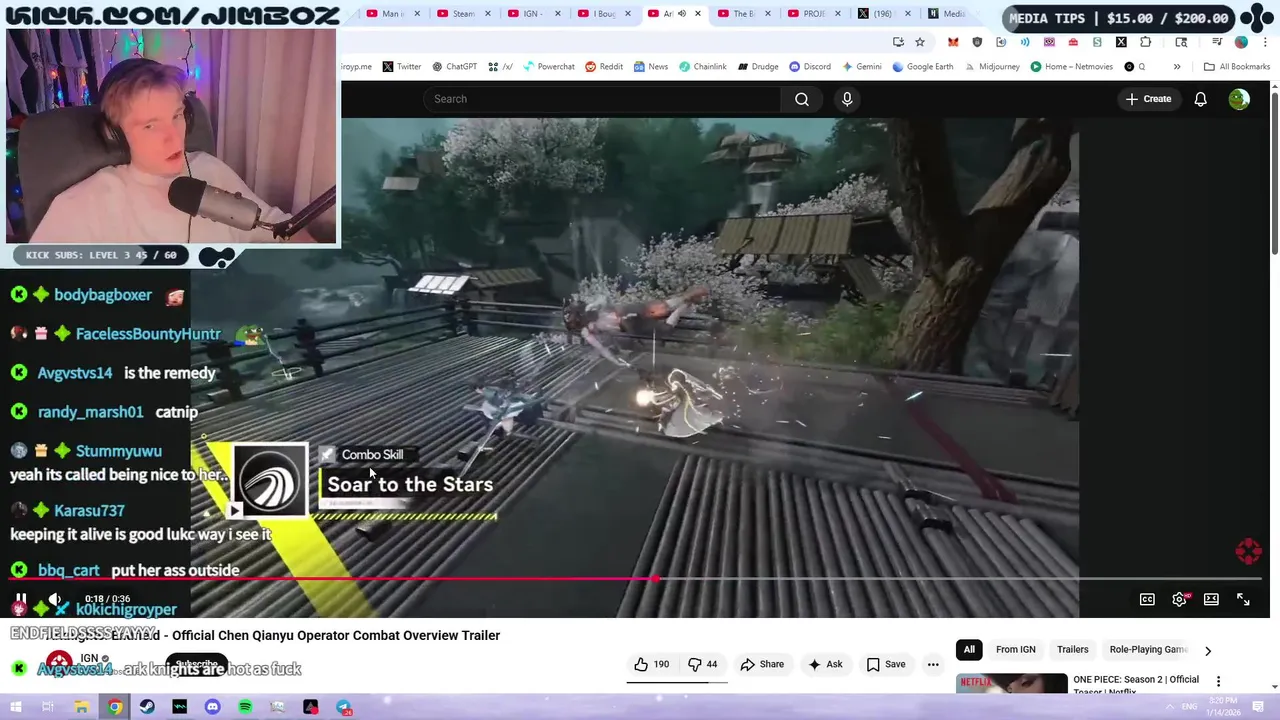Open the ChatGPT bookmark

point(454,67)
